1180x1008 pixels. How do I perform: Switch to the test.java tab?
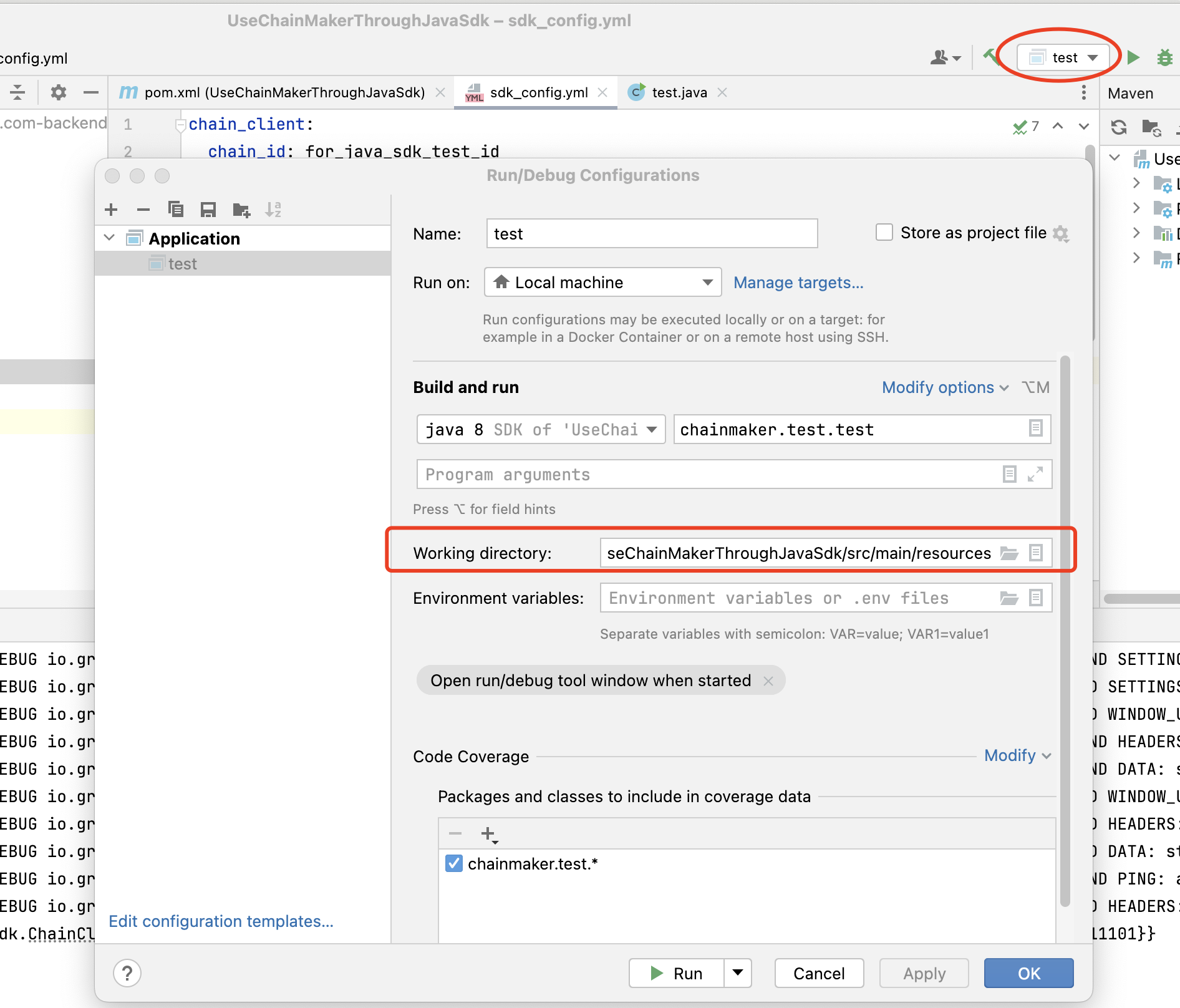[679, 93]
